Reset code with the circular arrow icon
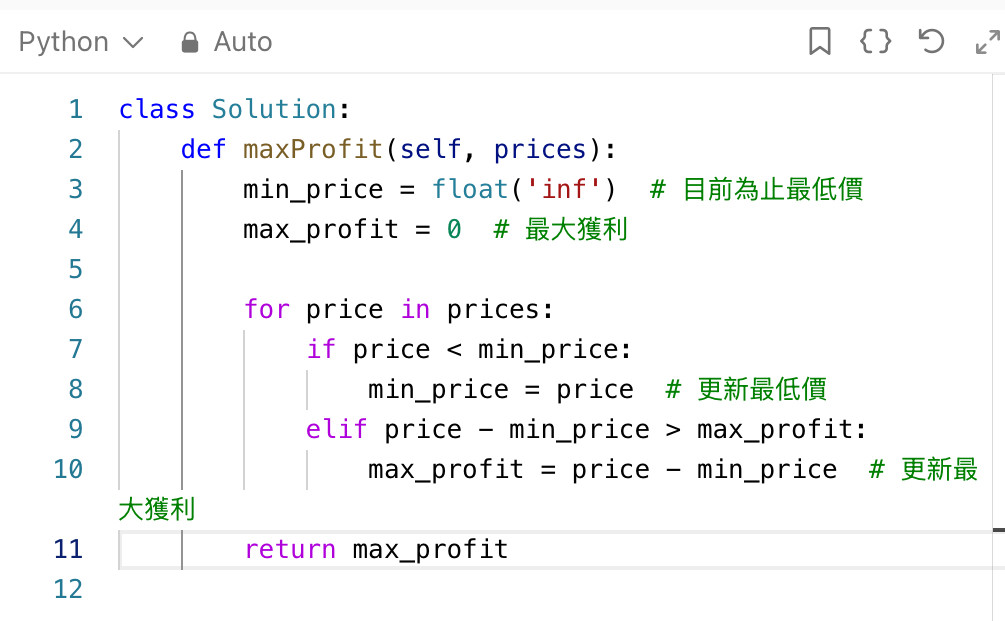This screenshot has height=621, width=1005. 932,42
